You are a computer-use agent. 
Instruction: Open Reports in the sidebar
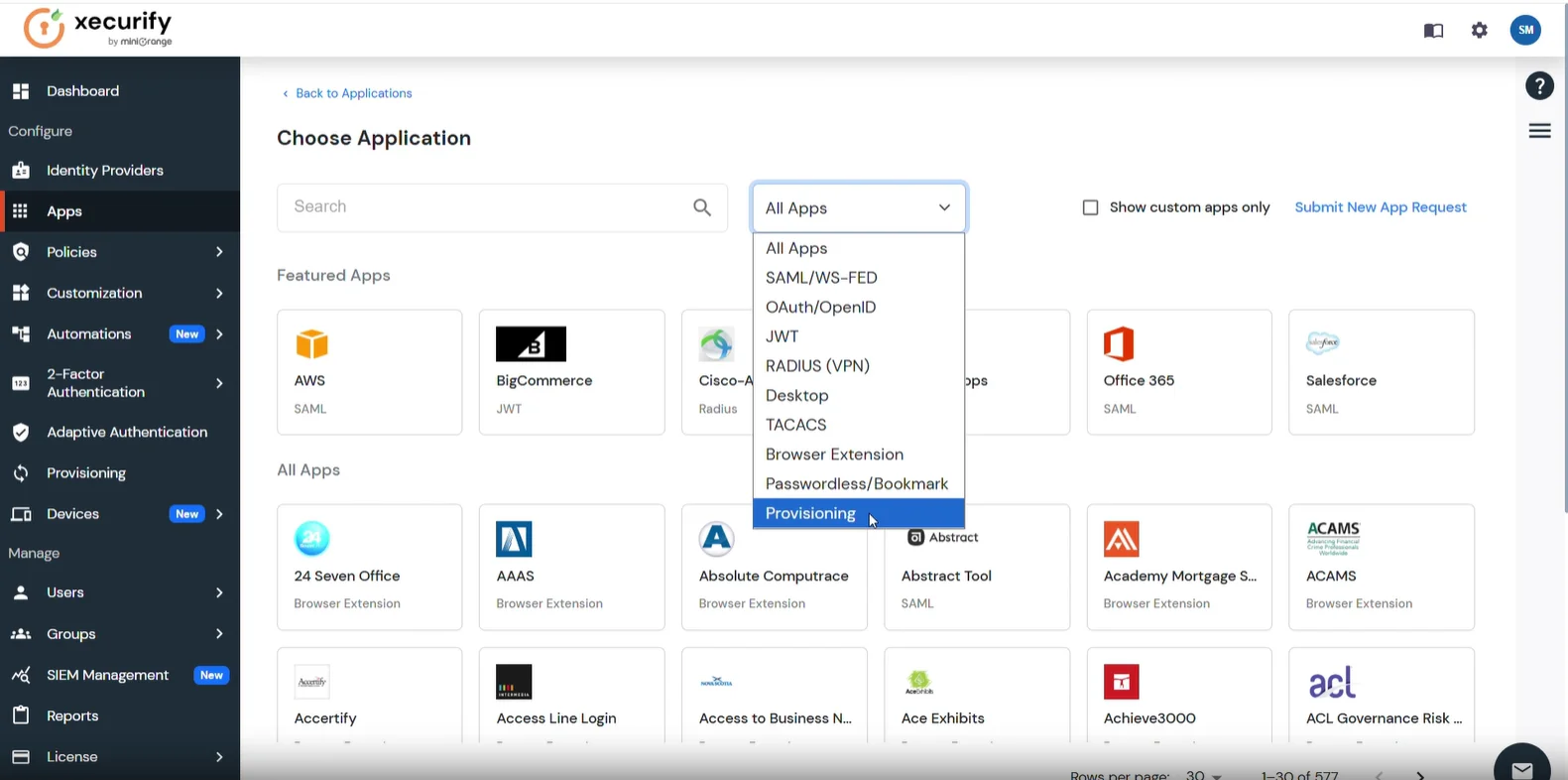pos(120,715)
